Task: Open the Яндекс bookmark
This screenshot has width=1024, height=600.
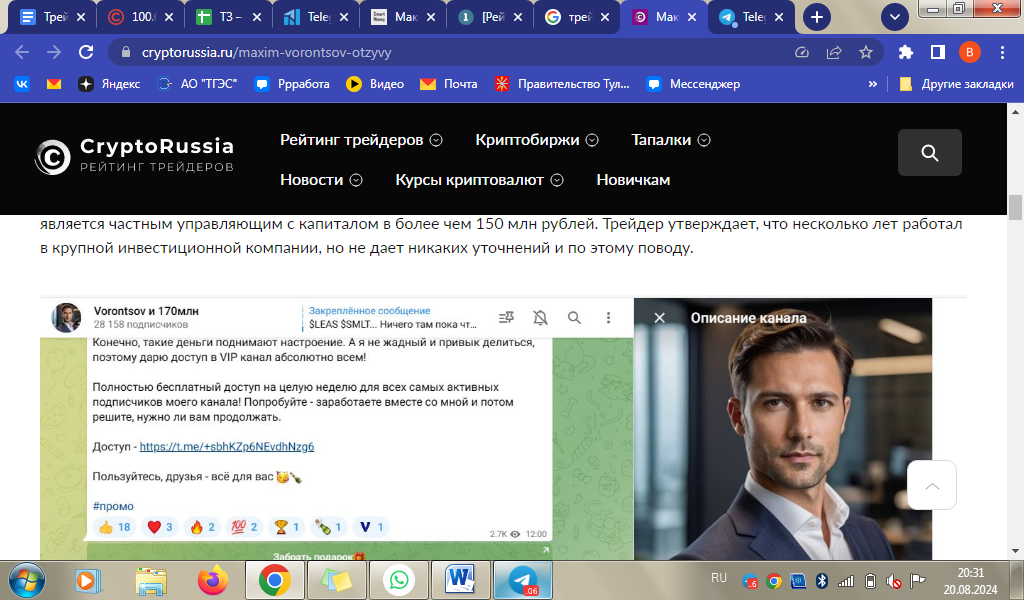Action: 109,84
